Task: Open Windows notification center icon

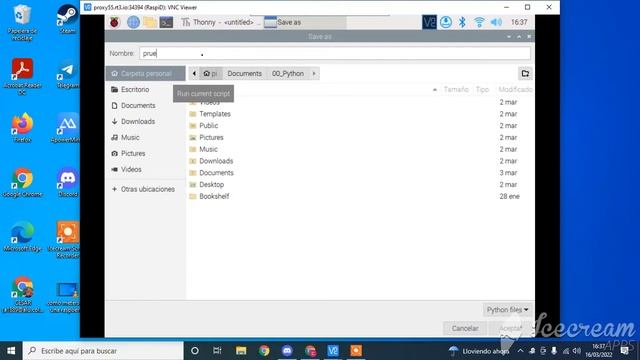Action: tap(624, 351)
